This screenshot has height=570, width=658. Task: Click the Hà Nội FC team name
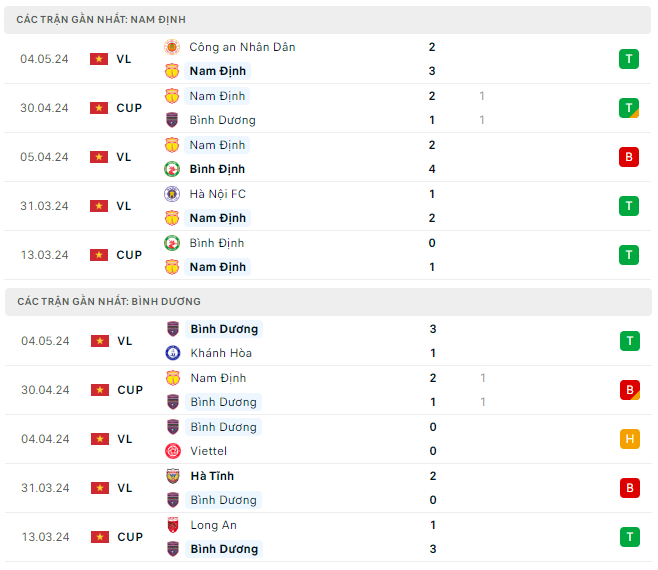click(x=218, y=194)
